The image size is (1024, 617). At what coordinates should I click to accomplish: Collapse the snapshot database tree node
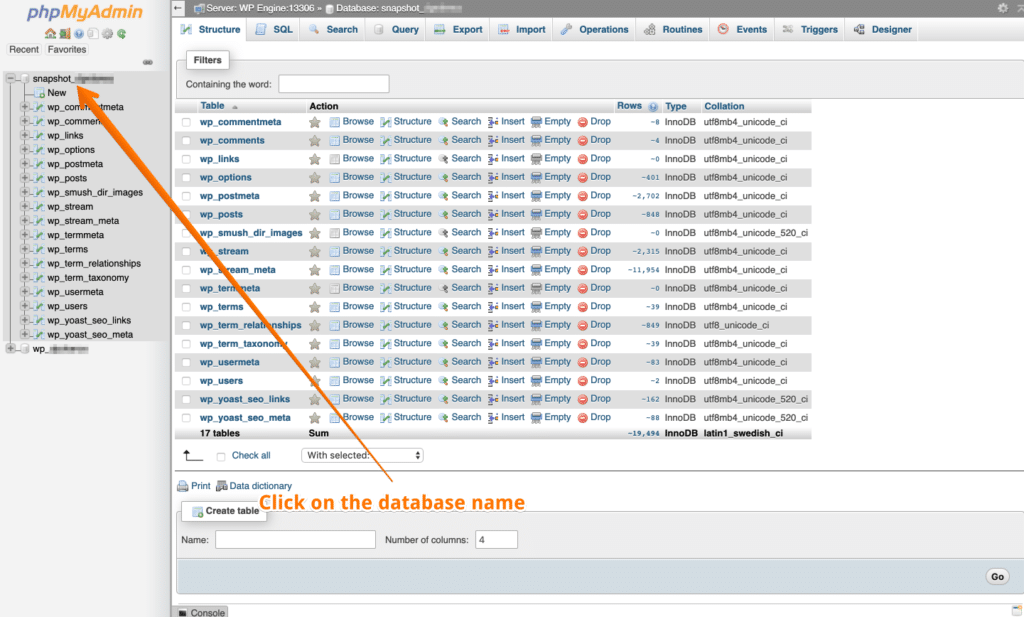pyautogui.click(x=10, y=78)
